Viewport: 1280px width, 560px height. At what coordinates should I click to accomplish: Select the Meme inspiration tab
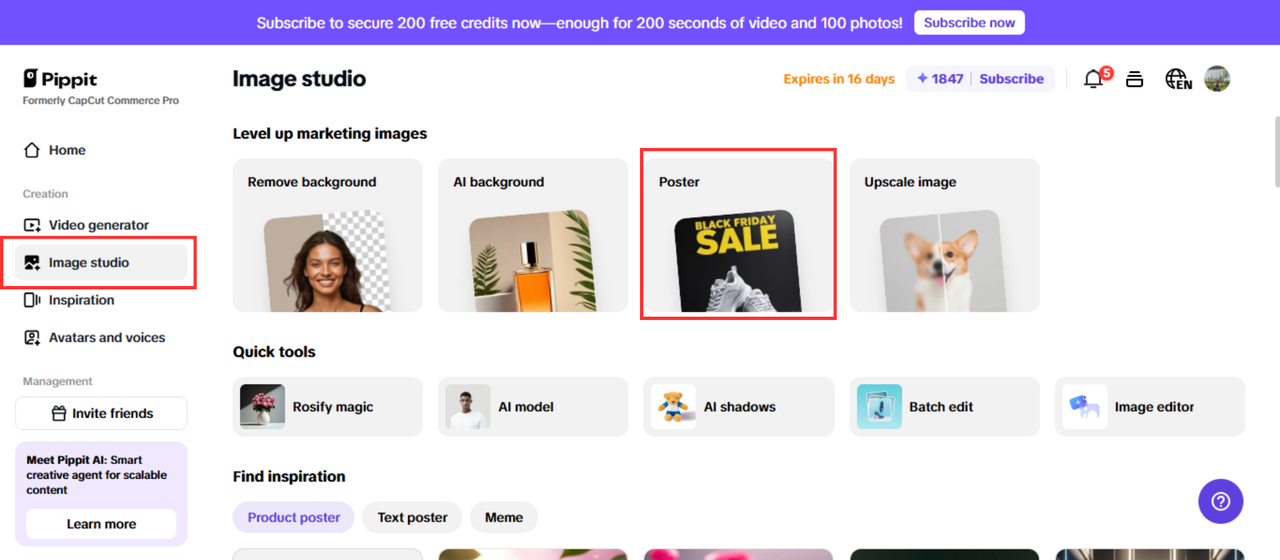point(504,517)
